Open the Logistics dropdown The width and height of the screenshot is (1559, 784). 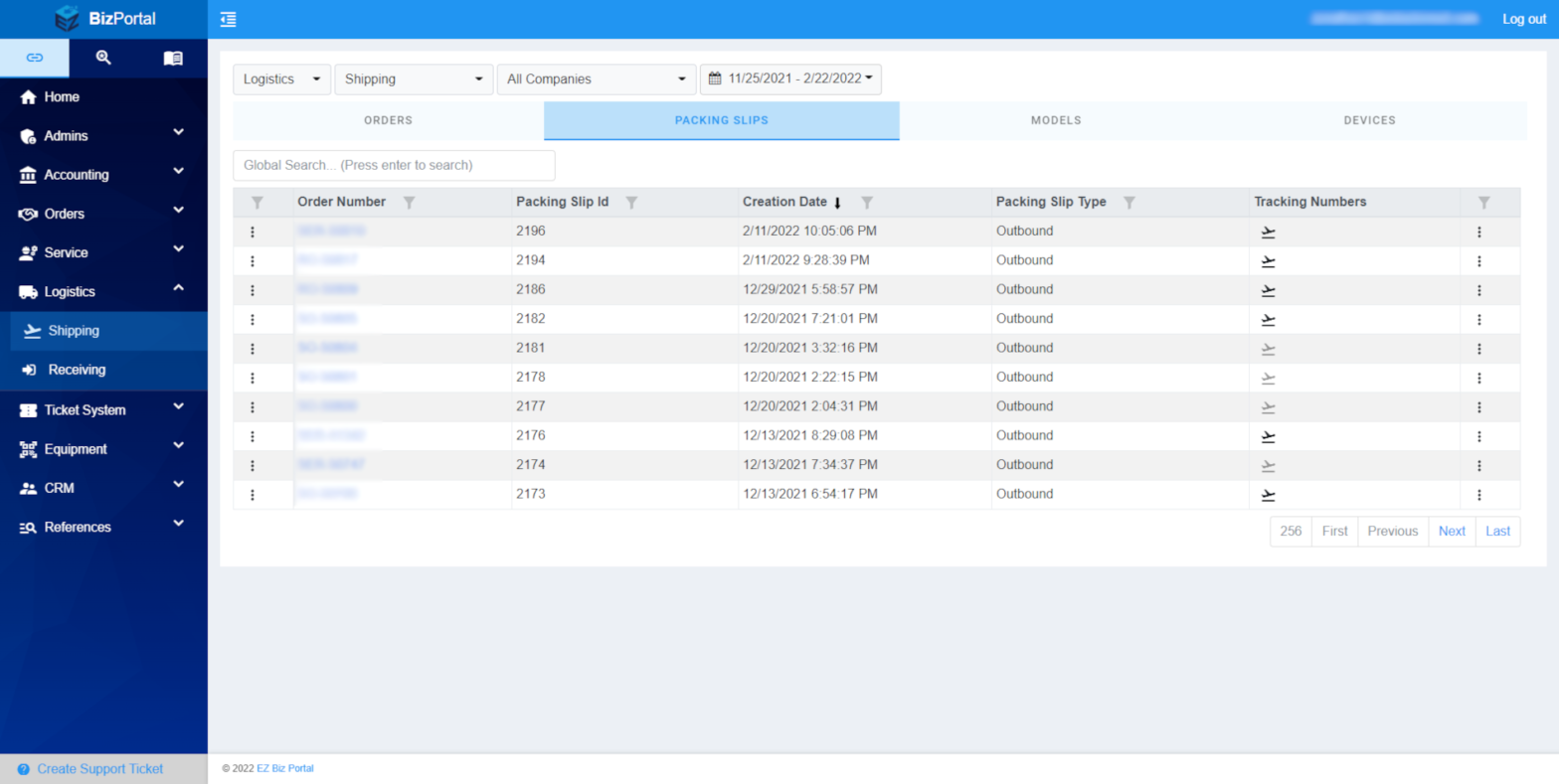click(x=282, y=79)
